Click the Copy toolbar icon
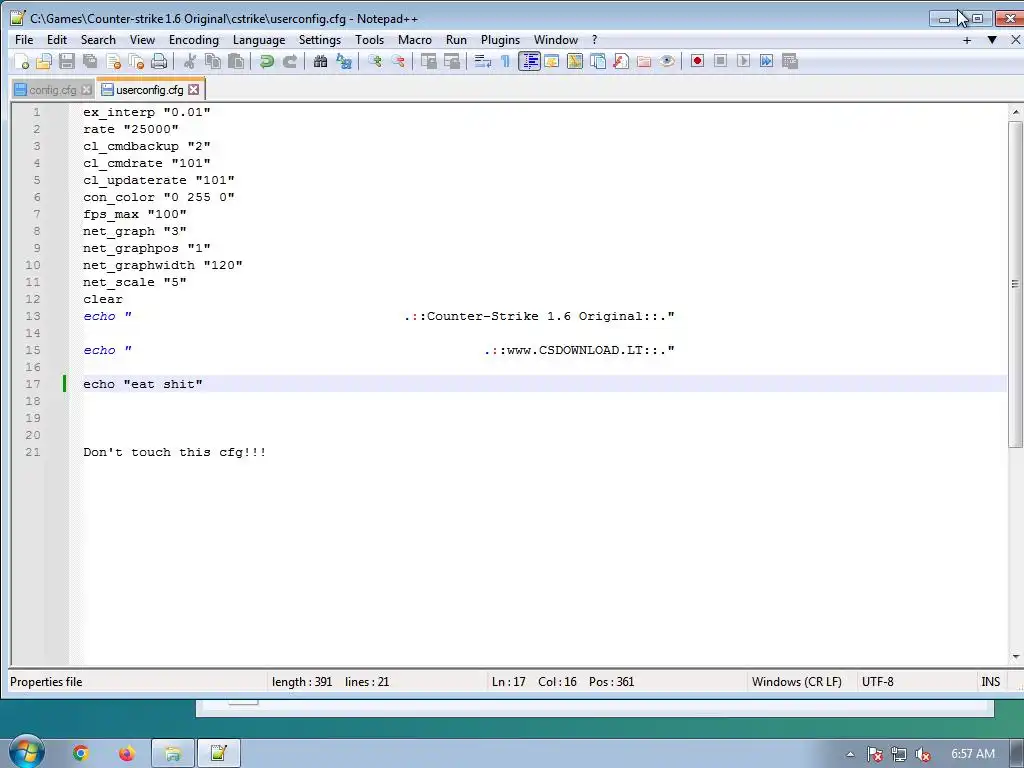Screen dimensions: 1024x768 [213, 61]
